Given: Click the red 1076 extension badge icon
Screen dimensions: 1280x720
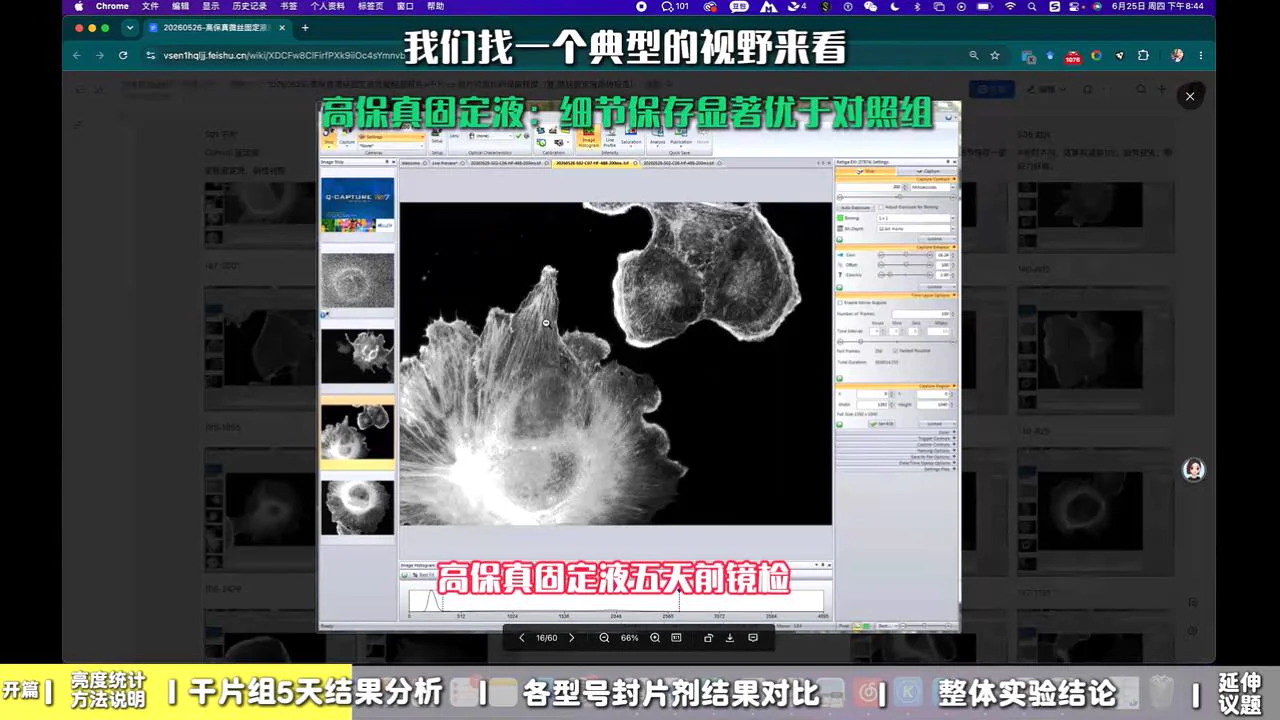Looking at the screenshot, I should (1072, 57).
